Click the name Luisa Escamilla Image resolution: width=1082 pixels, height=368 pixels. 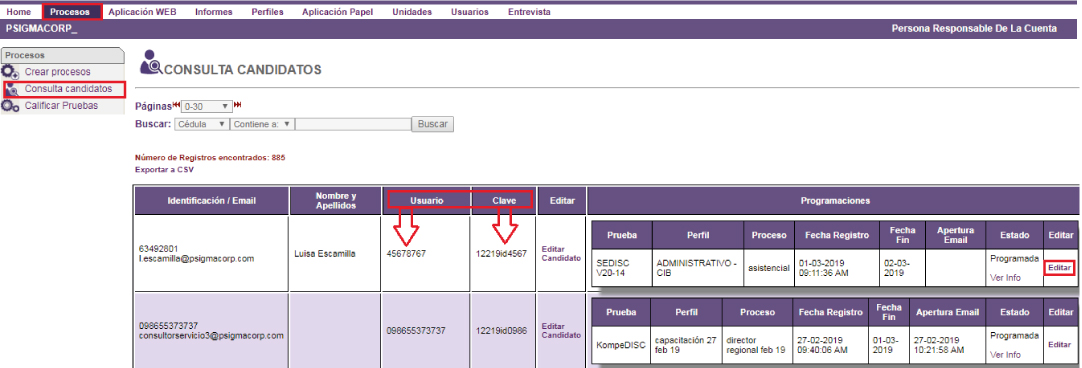pos(324,254)
